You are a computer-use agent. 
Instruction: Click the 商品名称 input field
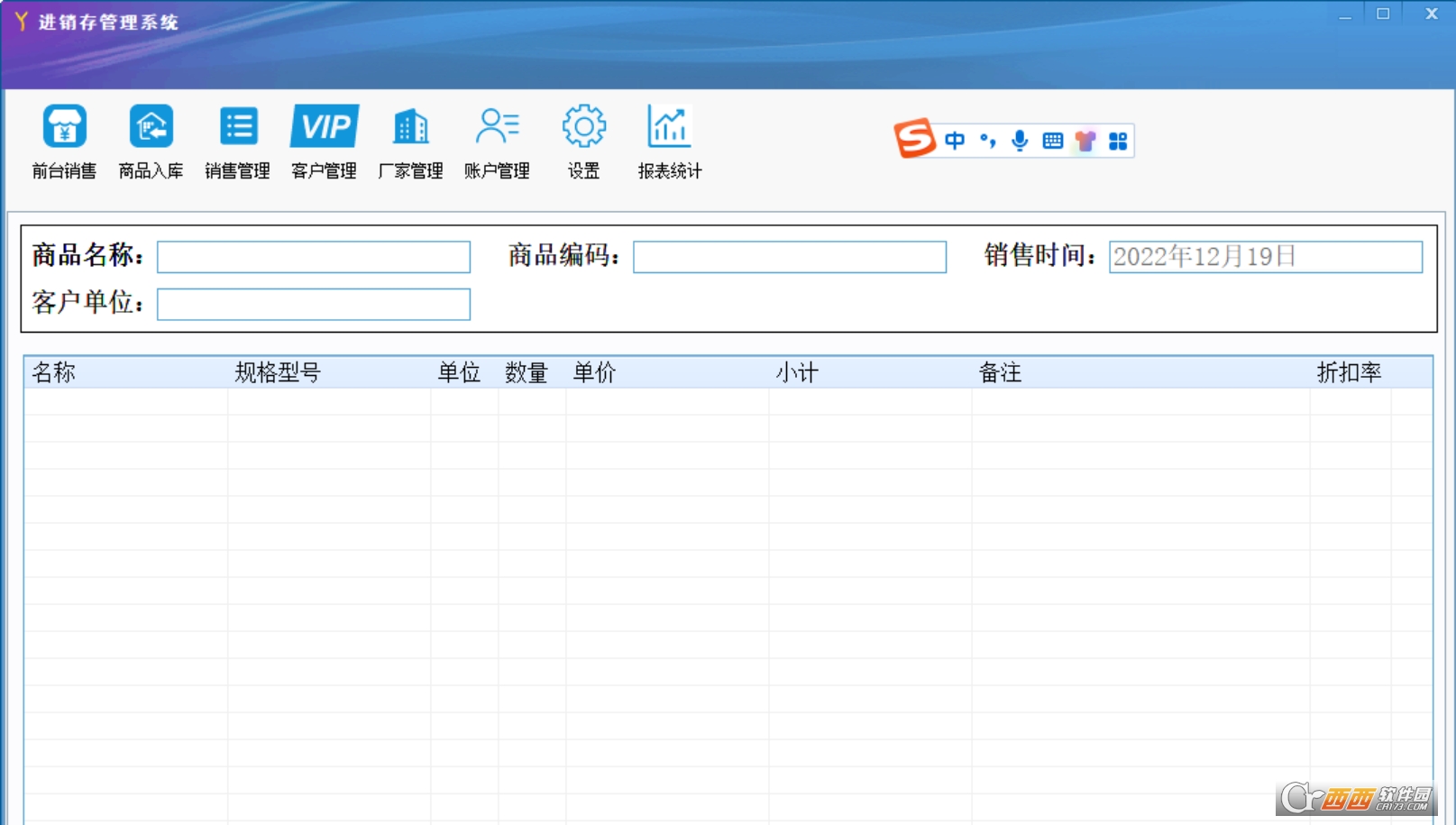(x=314, y=257)
